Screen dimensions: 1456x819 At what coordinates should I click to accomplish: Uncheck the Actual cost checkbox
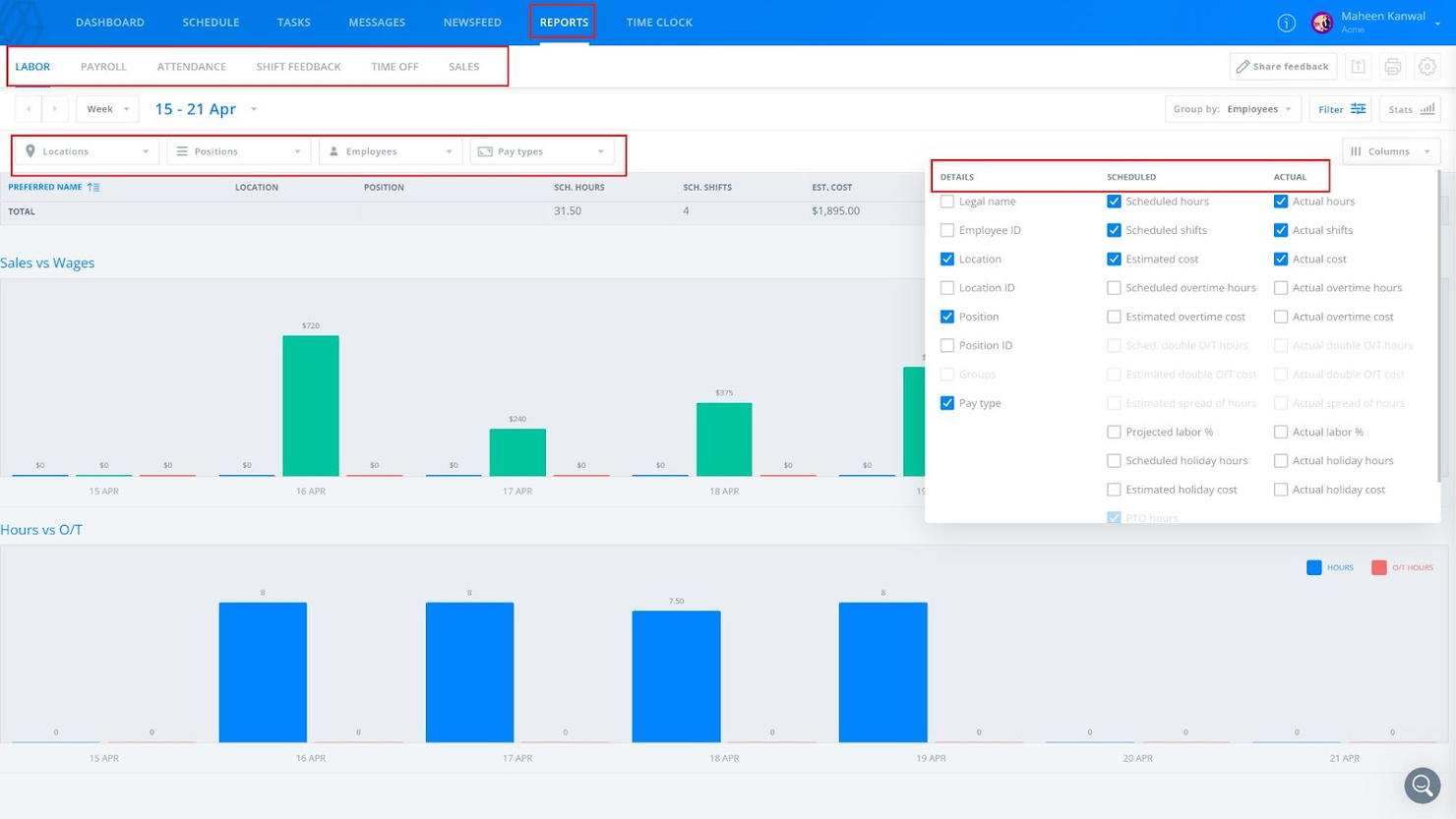(1281, 259)
